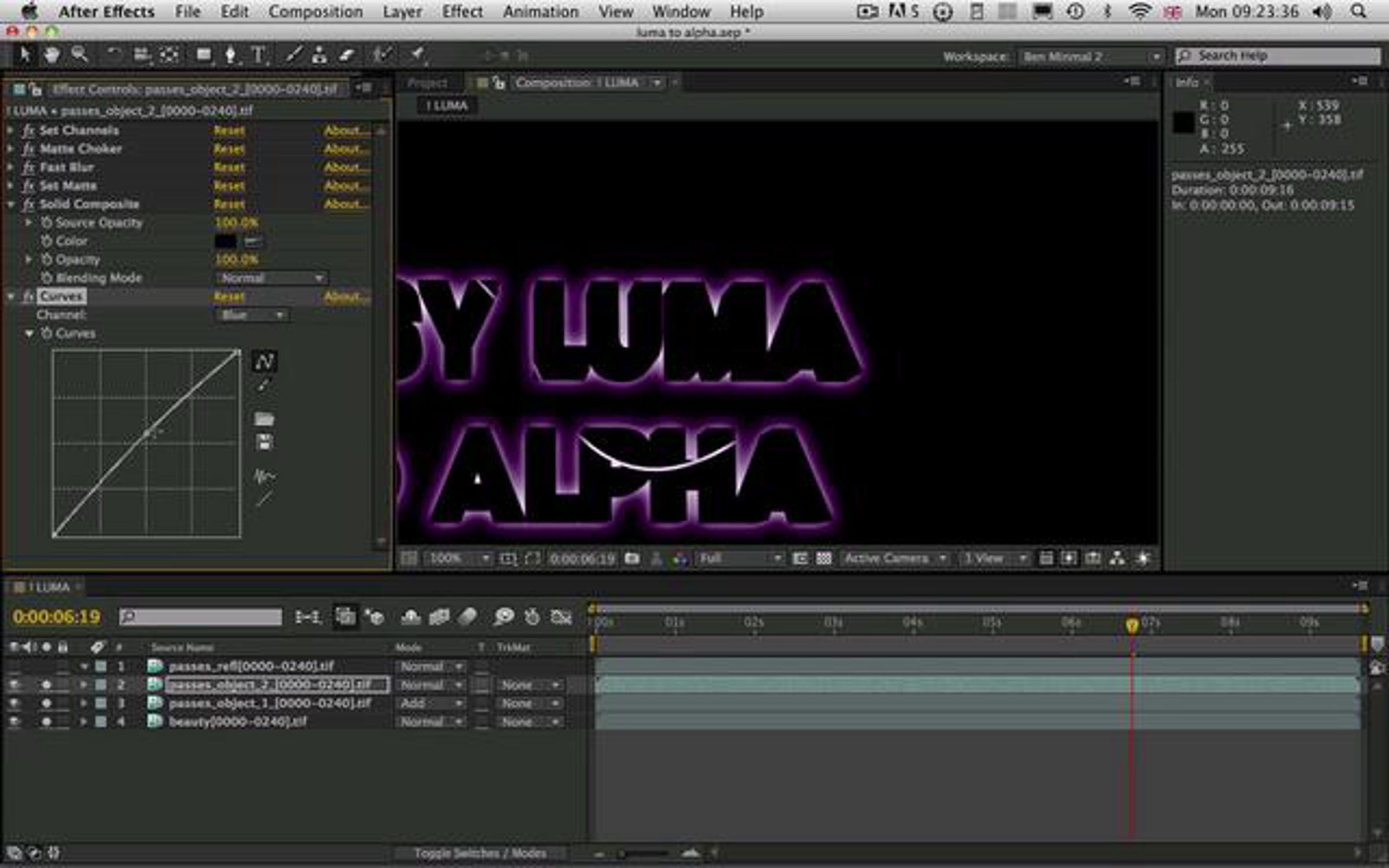Toggle visibility of passes_object_1 layer
Viewport: 1389px width, 868px height.
[14, 703]
